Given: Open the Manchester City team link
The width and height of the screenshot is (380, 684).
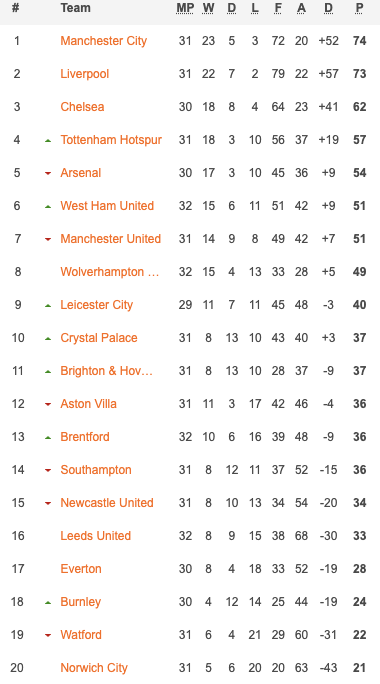Looking at the screenshot, I should pos(103,41).
